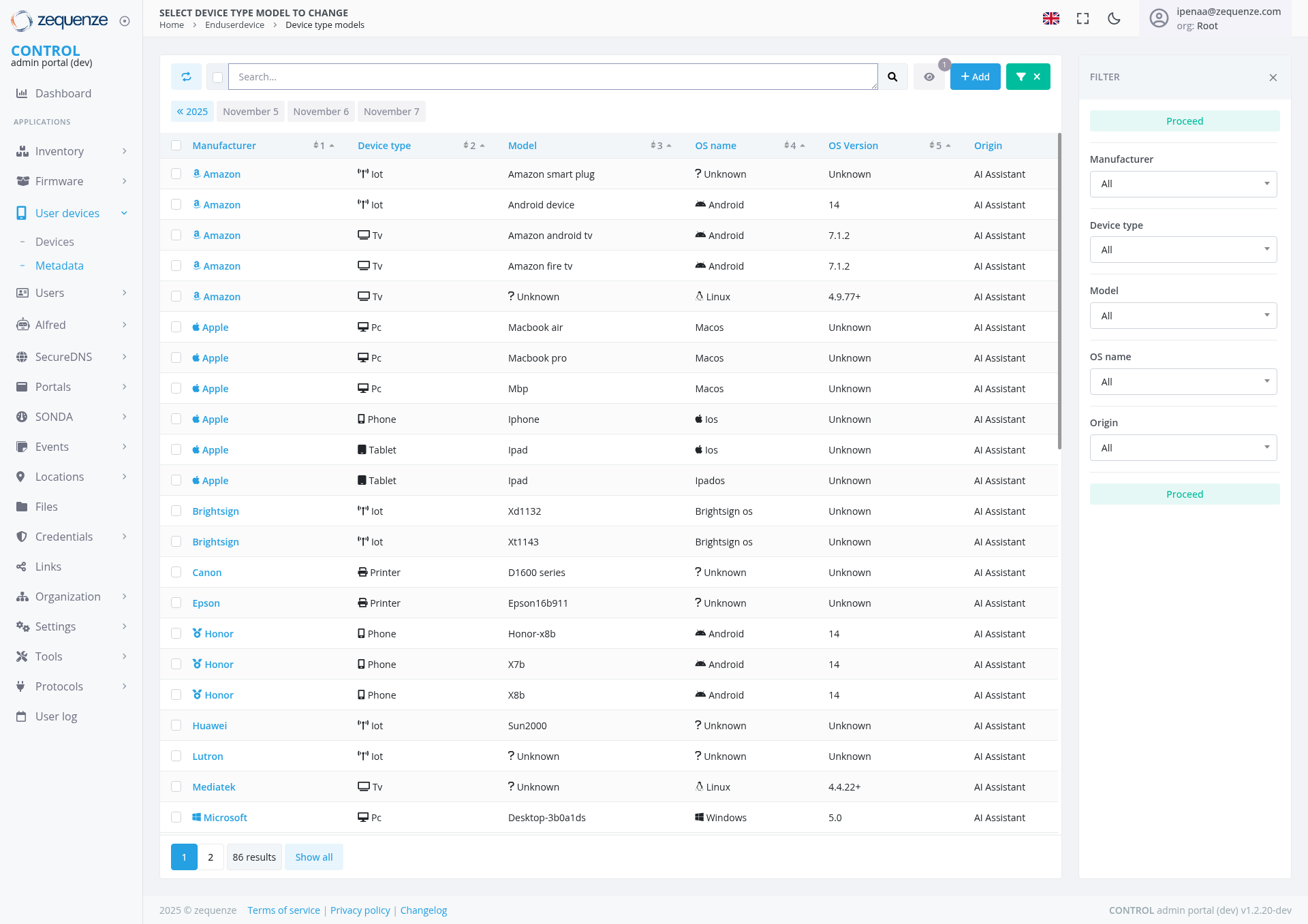Select the Honor-x8b row checkbox
1308x924 pixels.
(x=176, y=634)
